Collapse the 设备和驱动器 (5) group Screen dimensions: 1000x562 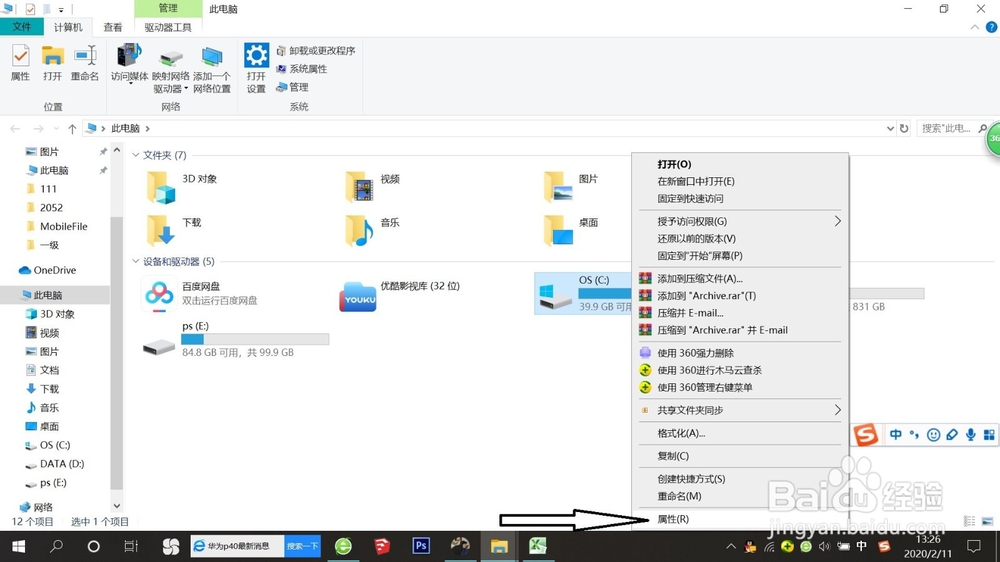(x=135, y=261)
